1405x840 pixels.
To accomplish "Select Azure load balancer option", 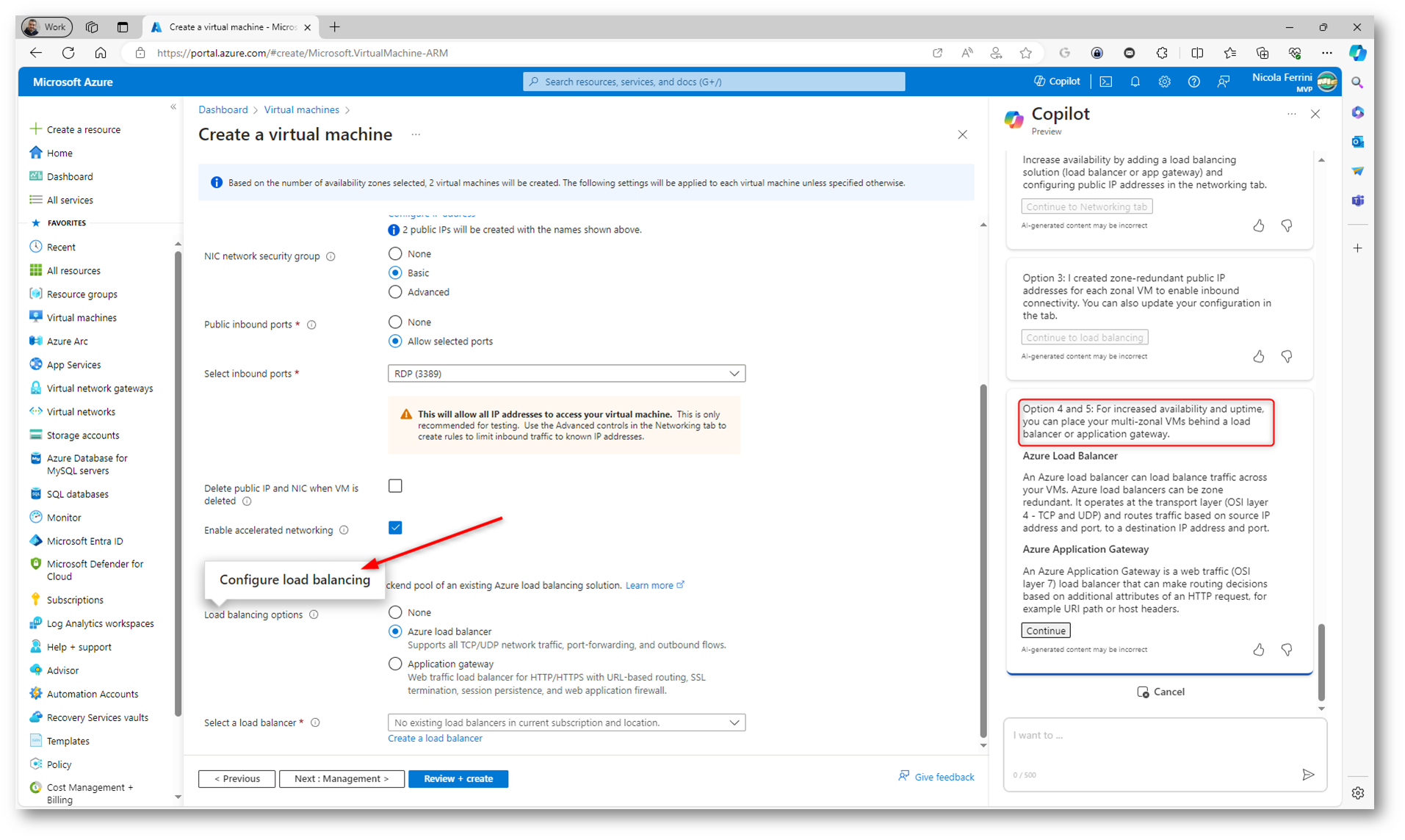I will [395, 631].
